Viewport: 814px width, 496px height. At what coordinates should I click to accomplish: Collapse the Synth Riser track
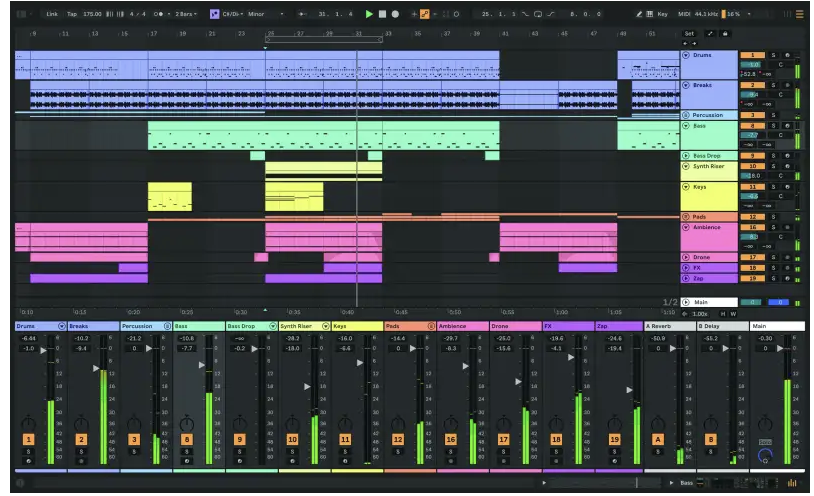point(686,166)
